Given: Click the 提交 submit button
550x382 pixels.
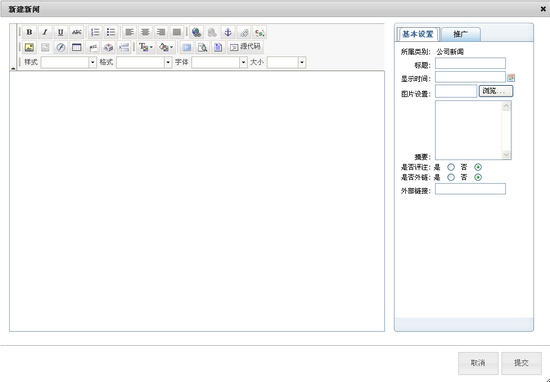Looking at the screenshot, I should (x=521, y=363).
